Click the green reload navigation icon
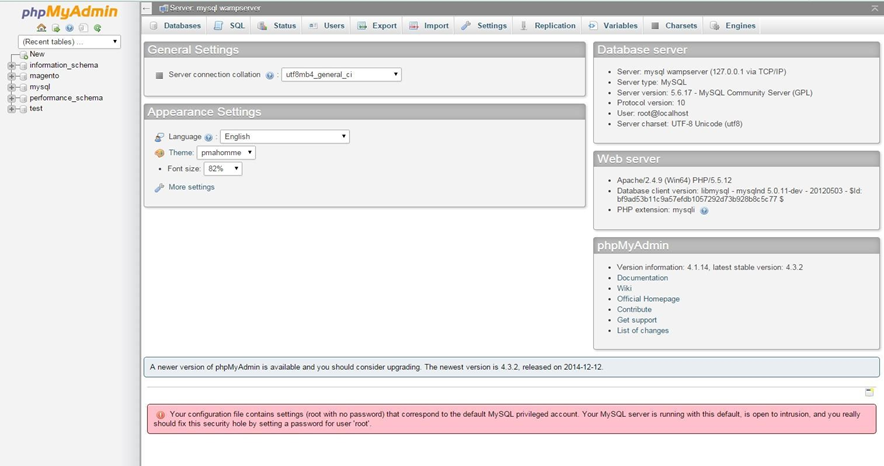The image size is (884, 466). pos(98,28)
